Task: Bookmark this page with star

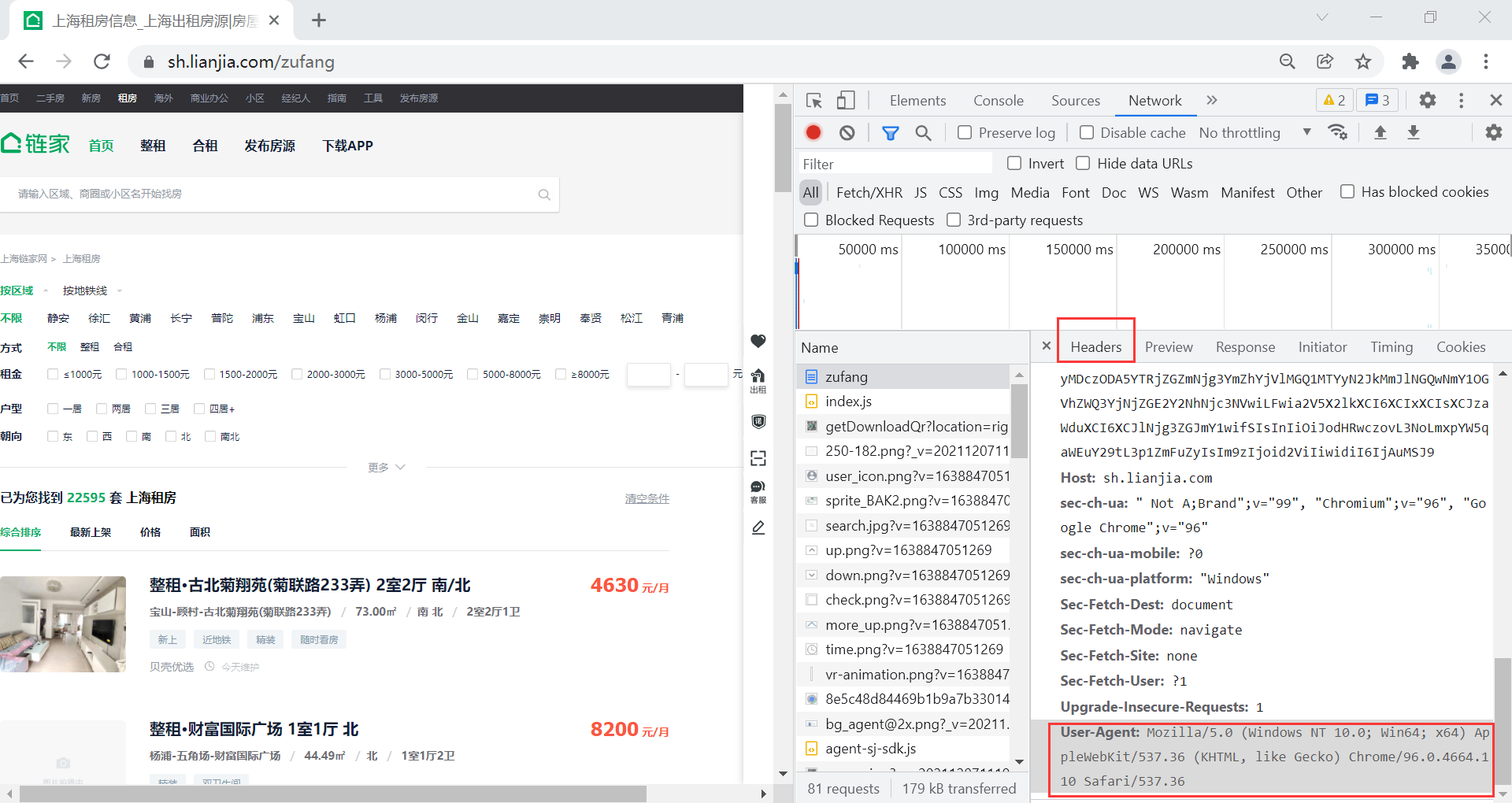Action: (x=1363, y=61)
